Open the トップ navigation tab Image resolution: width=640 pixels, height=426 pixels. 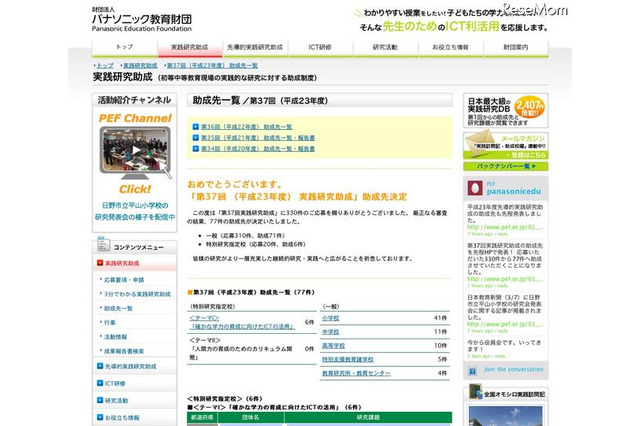point(124,47)
